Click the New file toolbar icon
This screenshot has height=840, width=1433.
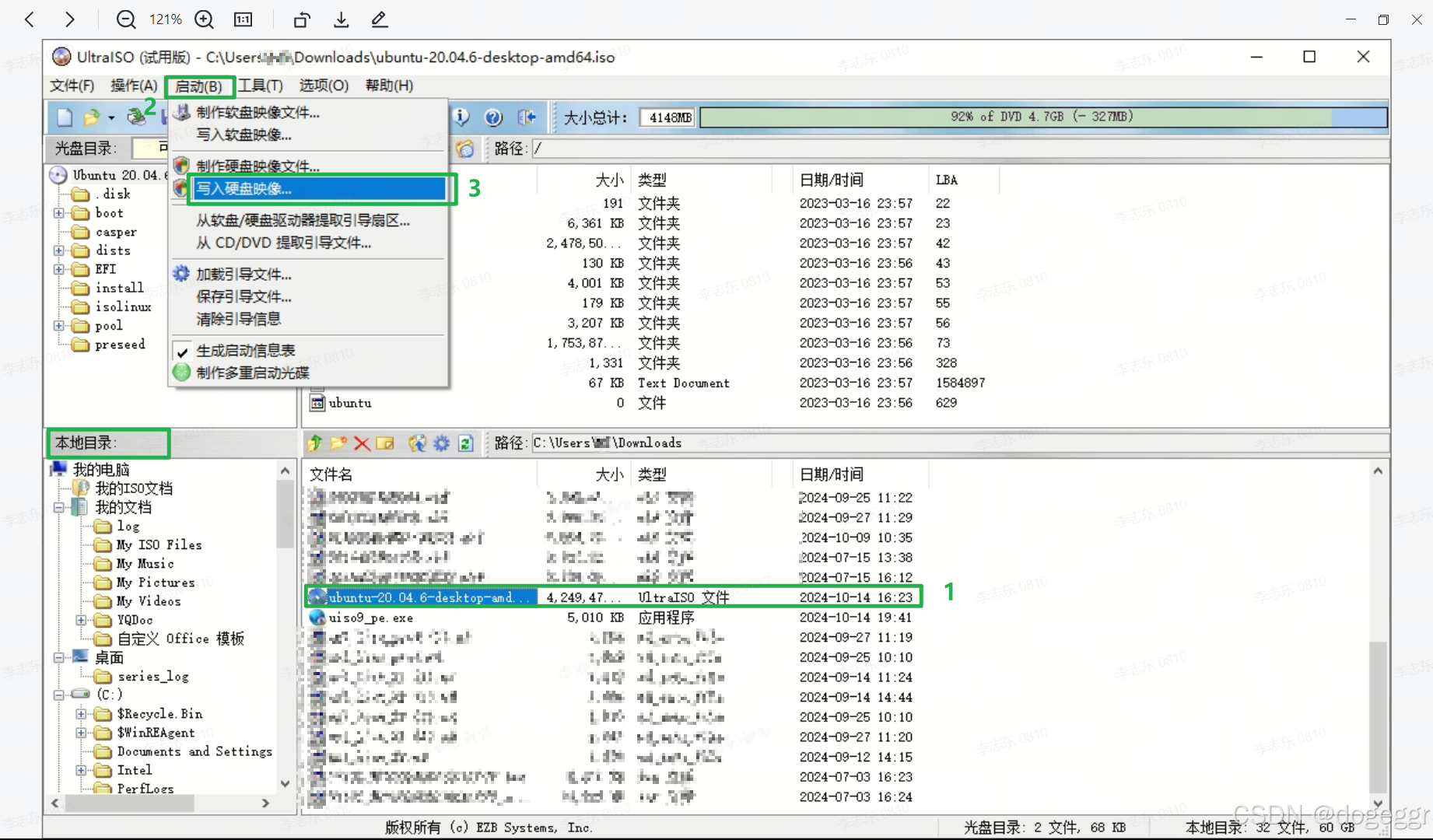coord(65,117)
